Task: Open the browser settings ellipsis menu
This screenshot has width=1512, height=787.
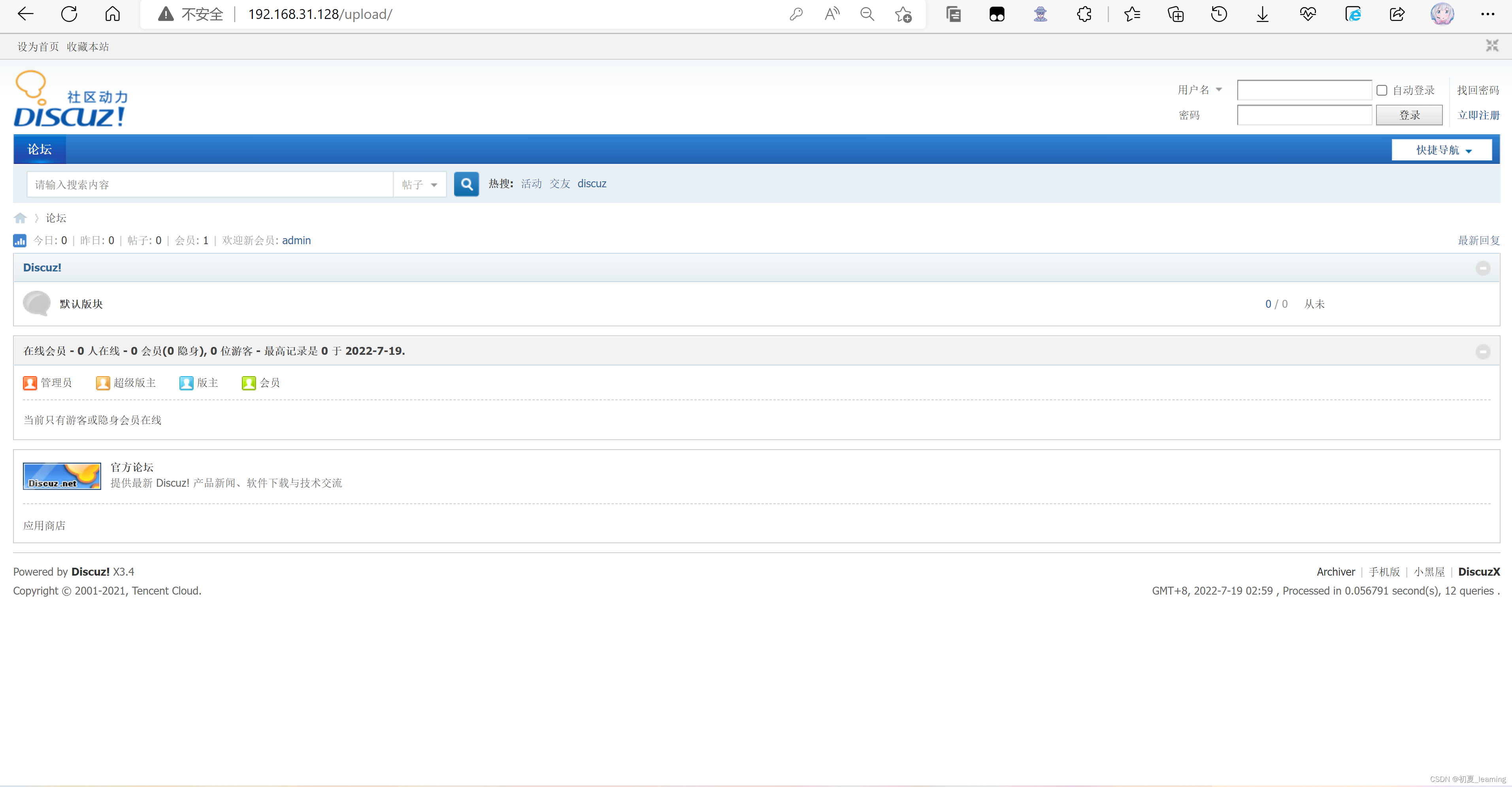Action: tap(1487, 14)
